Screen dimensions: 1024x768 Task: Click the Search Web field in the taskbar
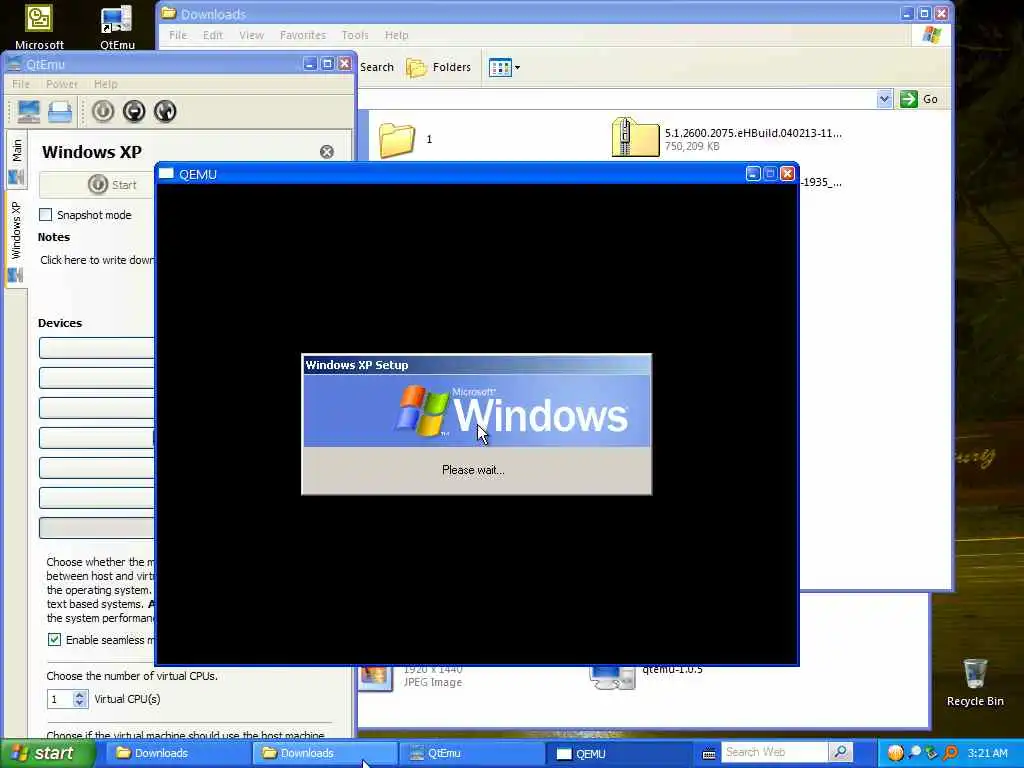(x=774, y=752)
